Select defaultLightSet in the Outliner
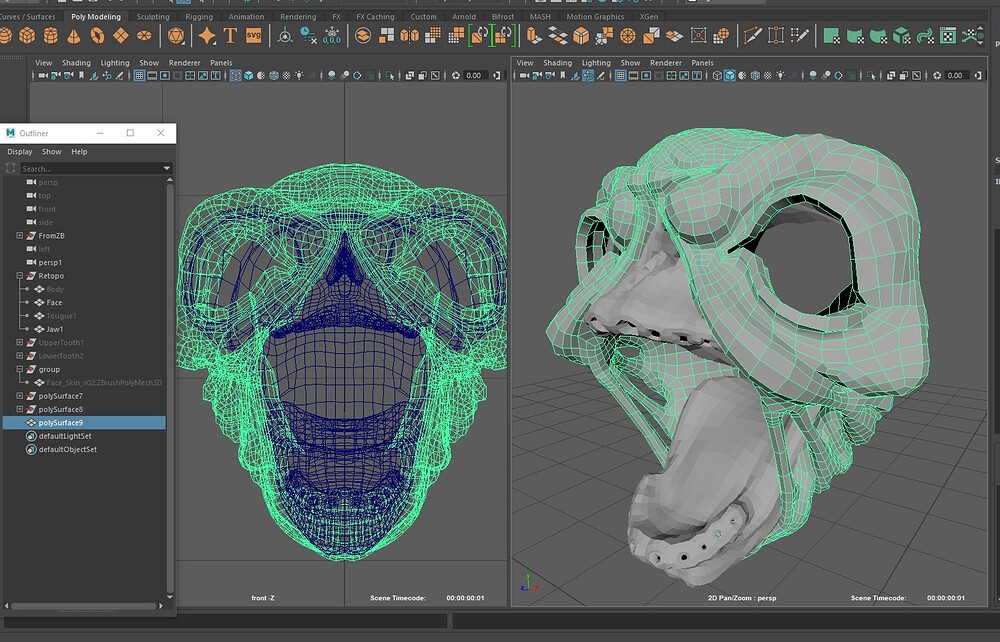This screenshot has width=1000, height=642. (x=65, y=436)
